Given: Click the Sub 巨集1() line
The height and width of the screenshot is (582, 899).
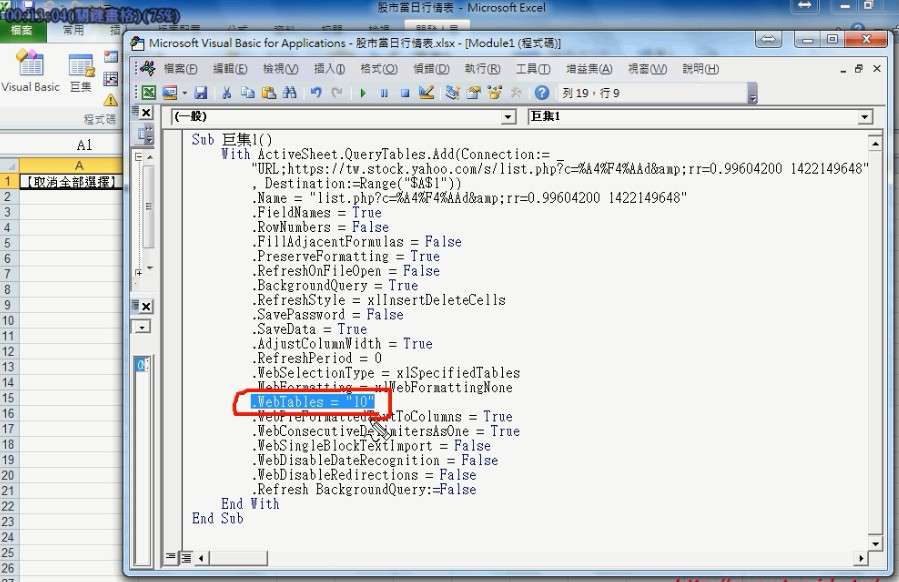Looking at the screenshot, I should coord(232,139).
